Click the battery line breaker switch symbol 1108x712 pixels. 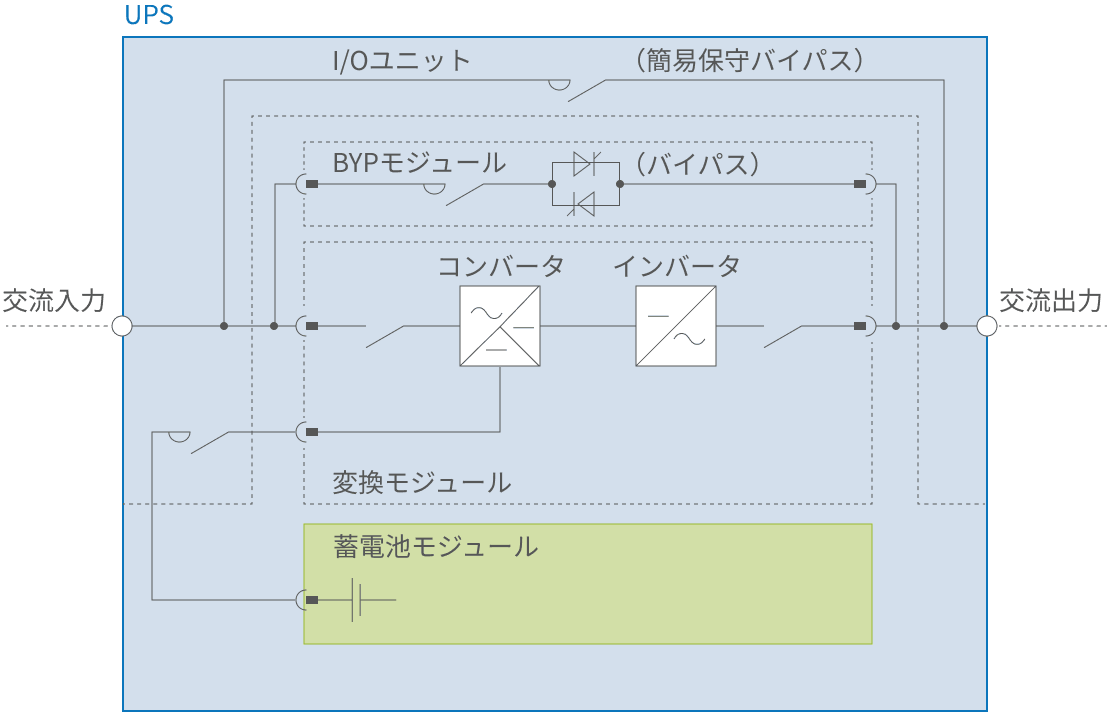(198, 442)
